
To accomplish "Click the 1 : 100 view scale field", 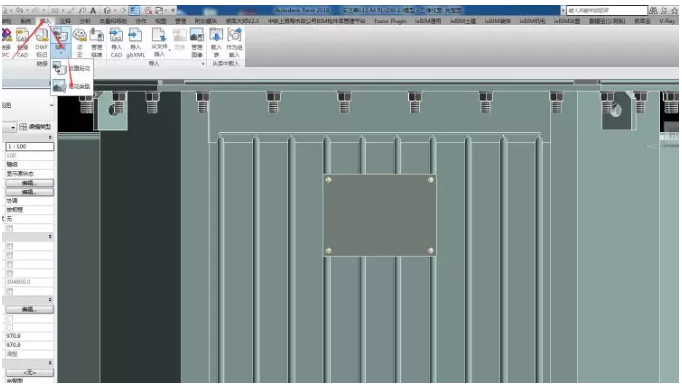I will (x=30, y=147).
